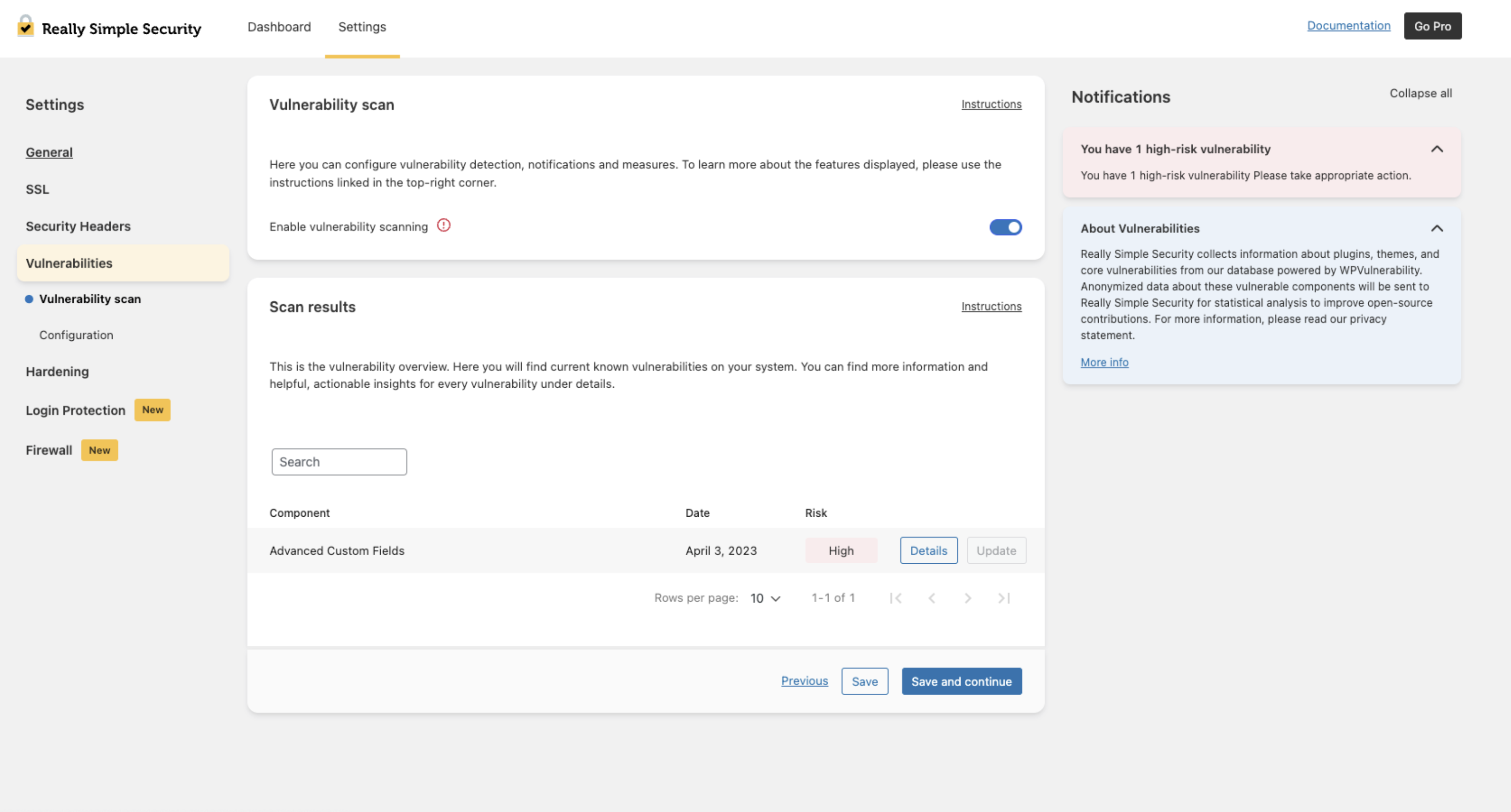Screen dimensions: 1511x812
Task: Jump to last page of scan results
Action: pos(1003,598)
